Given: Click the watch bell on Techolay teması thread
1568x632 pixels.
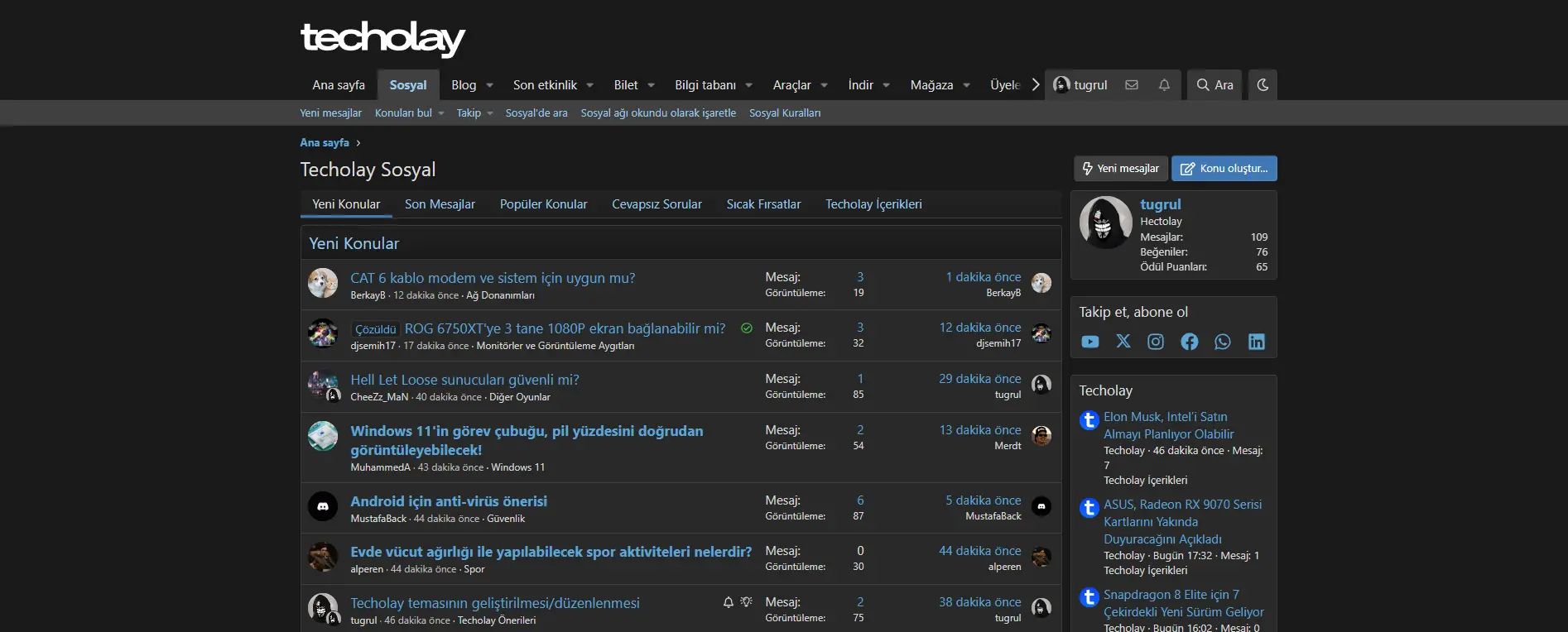Looking at the screenshot, I should click(729, 602).
